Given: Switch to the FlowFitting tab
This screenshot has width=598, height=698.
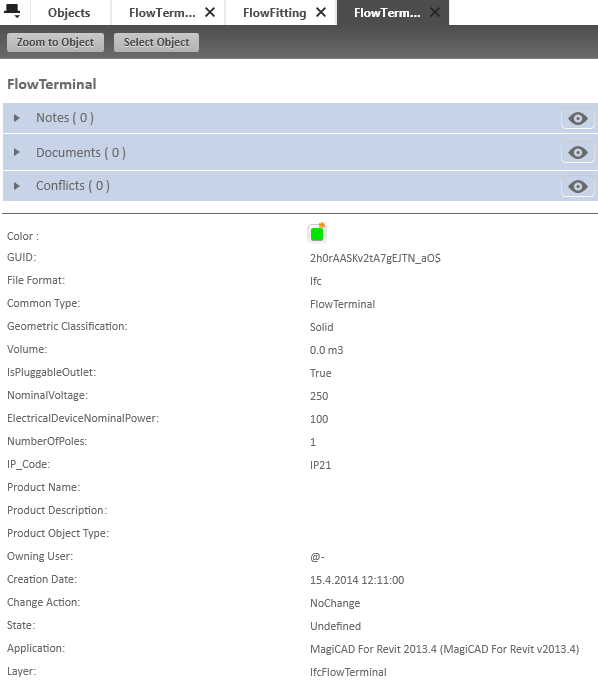Looking at the screenshot, I should tap(274, 12).
